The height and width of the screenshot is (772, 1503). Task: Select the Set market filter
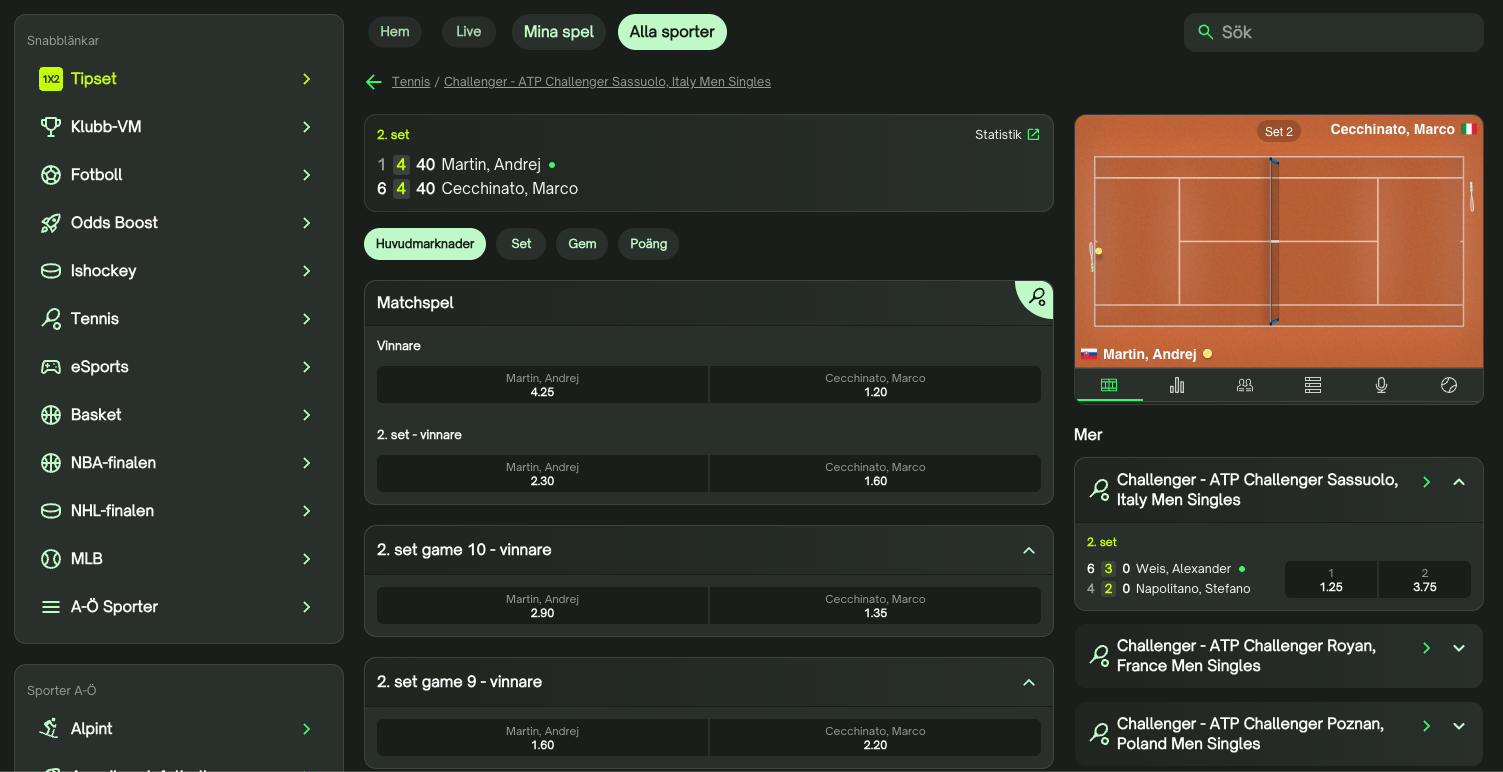click(521, 244)
